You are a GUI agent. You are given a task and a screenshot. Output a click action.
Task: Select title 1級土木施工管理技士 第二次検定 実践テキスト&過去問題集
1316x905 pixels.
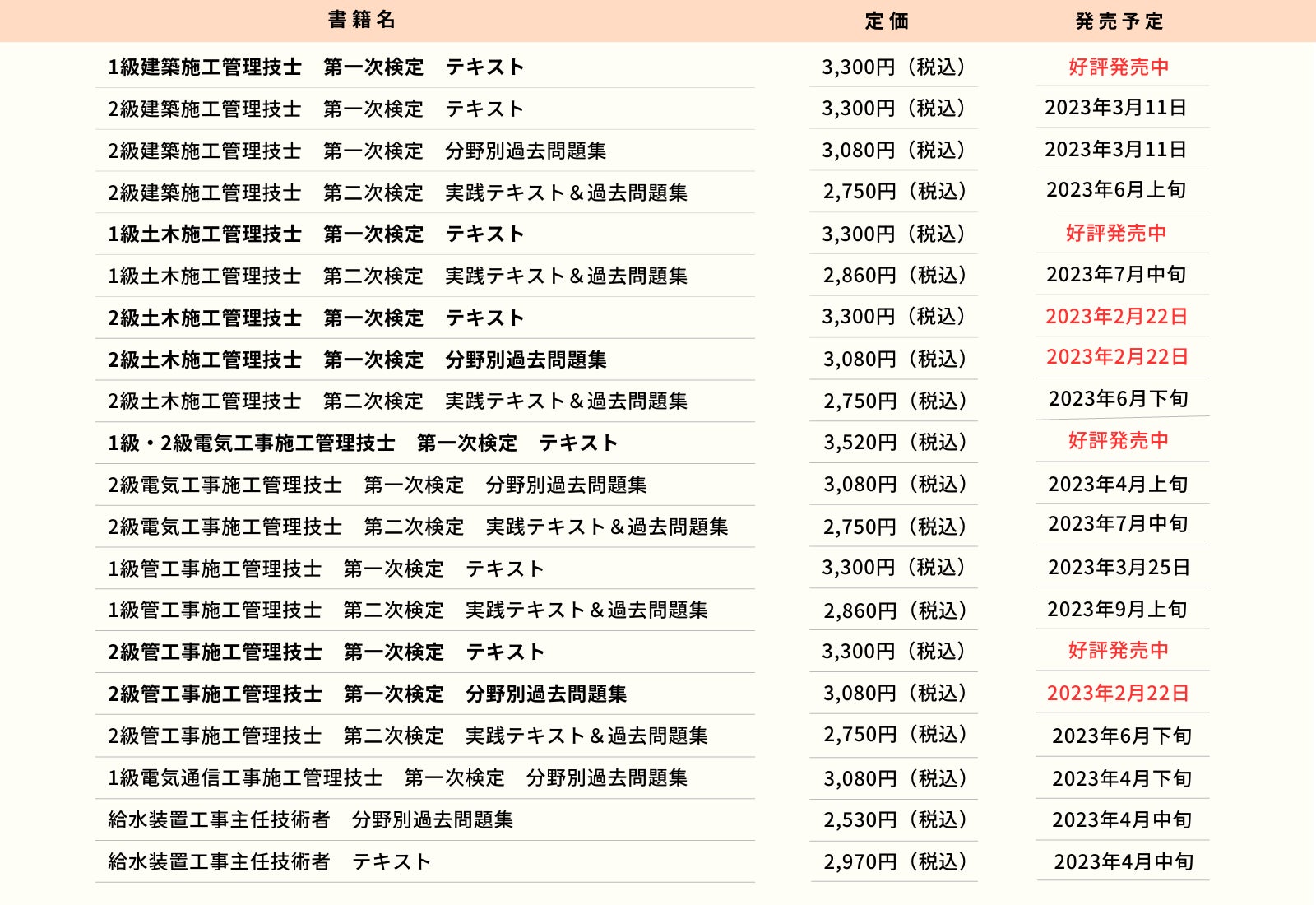pyautogui.click(x=397, y=276)
